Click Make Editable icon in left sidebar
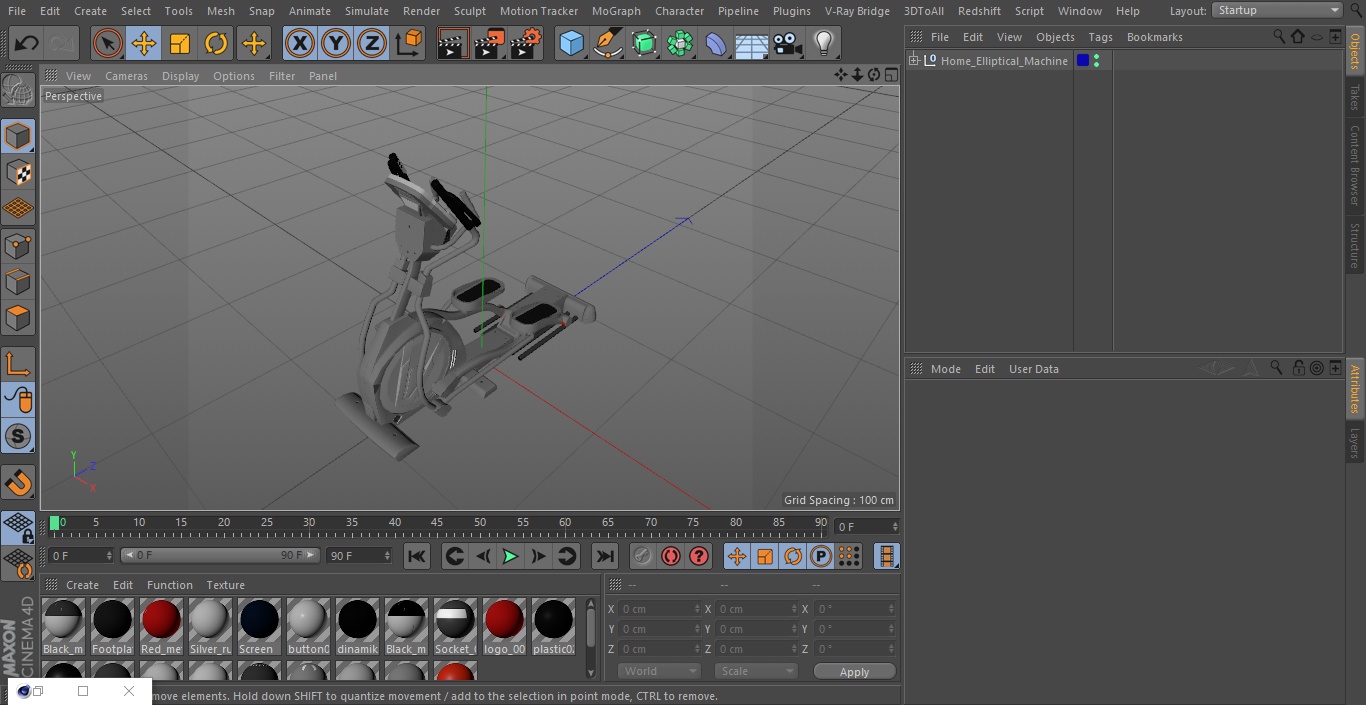The image size is (1366, 705). [18, 89]
